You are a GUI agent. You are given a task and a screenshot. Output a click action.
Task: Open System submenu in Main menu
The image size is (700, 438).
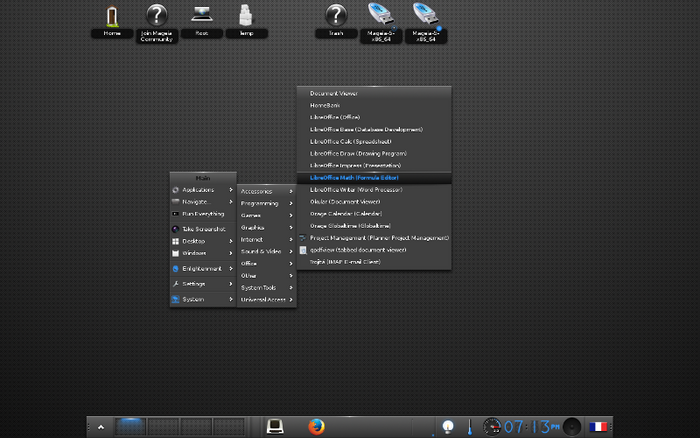[x=203, y=299]
